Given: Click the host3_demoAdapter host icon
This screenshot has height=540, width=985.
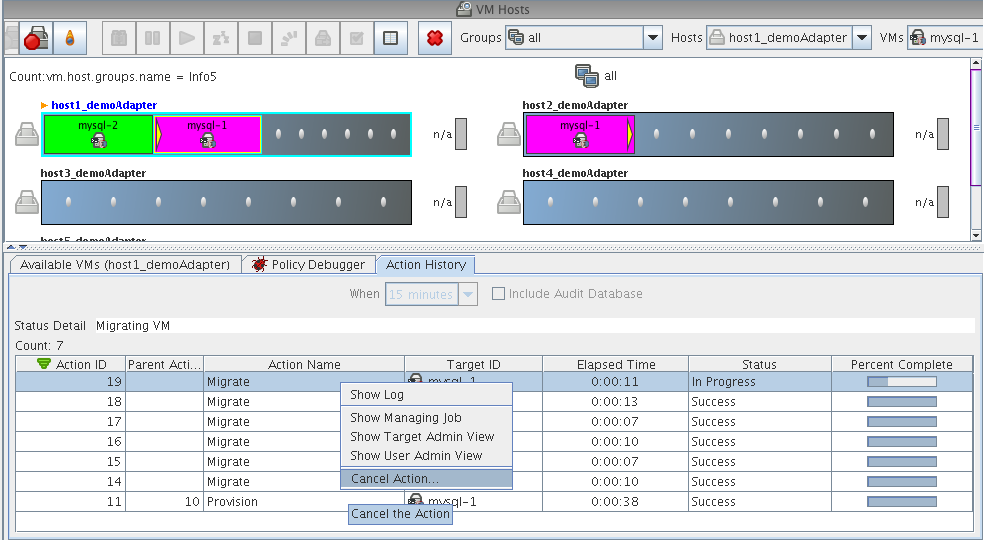Looking at the screenshot, I should (27, 203).
